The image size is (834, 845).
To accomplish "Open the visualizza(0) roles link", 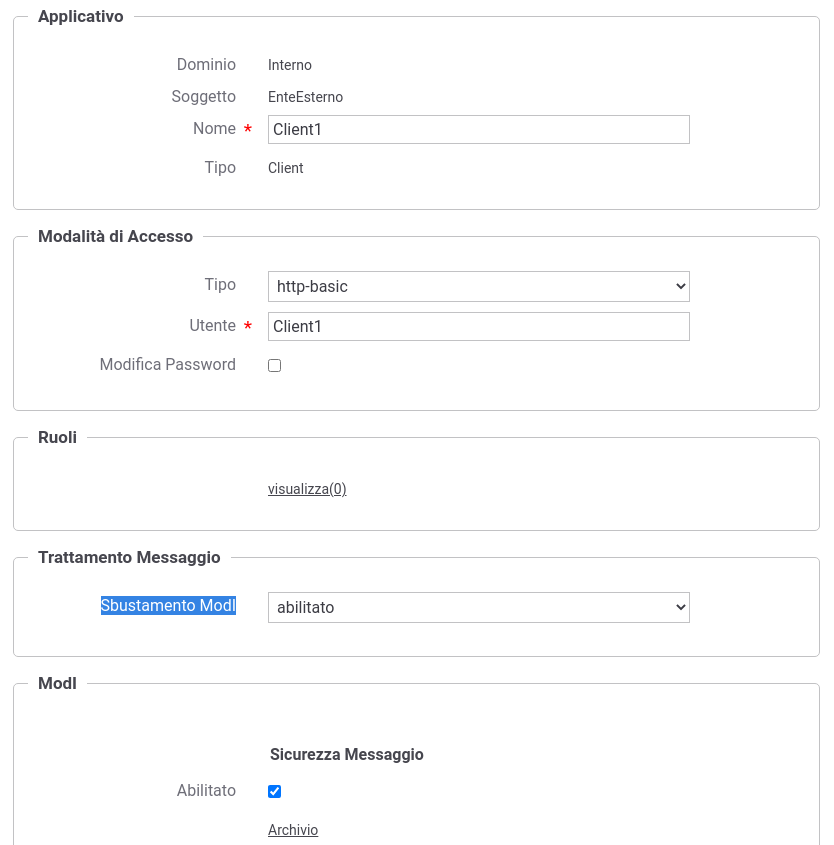I will (307, 489).
